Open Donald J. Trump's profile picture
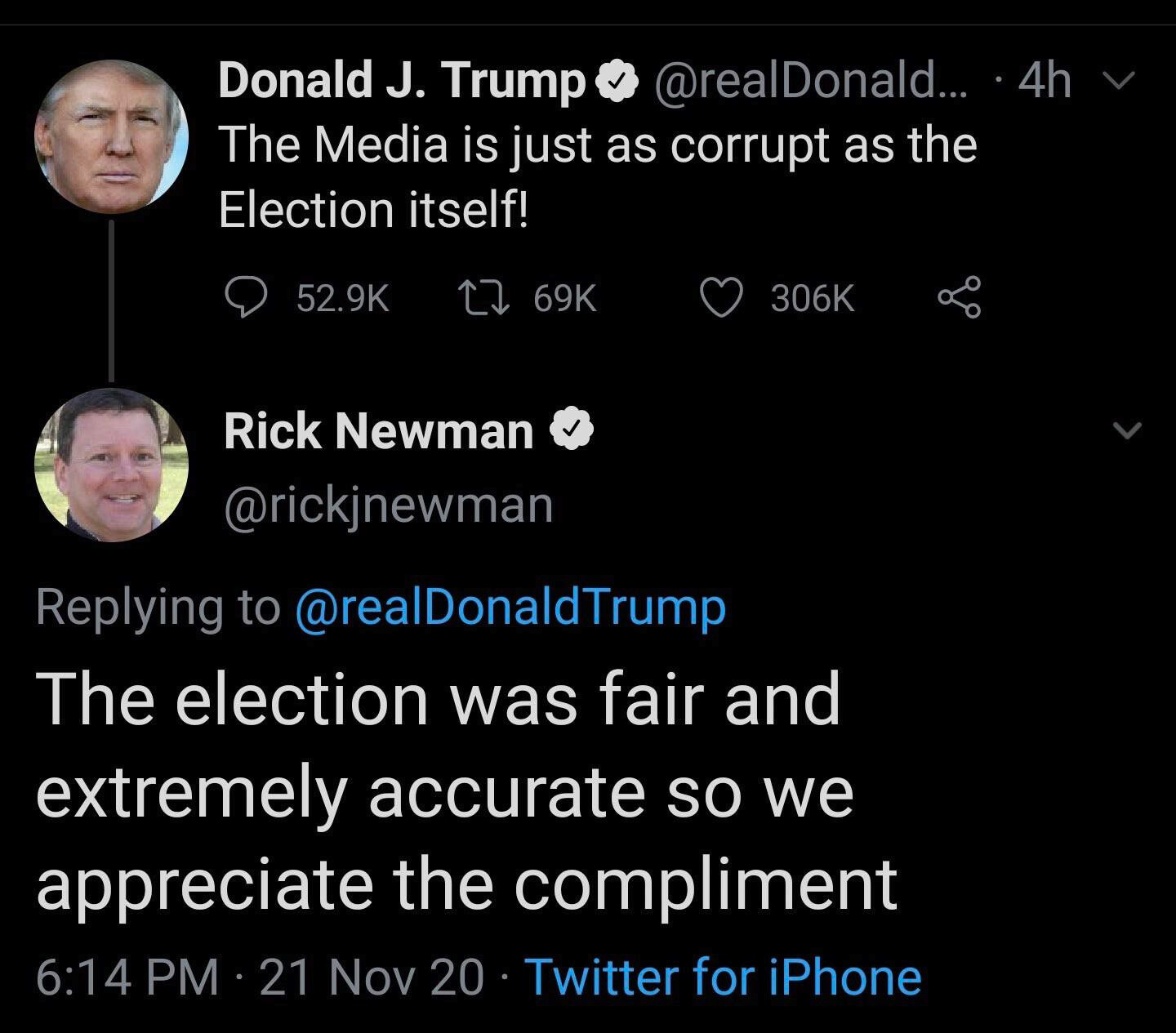1176x1033 pixels. pos(112,136)
